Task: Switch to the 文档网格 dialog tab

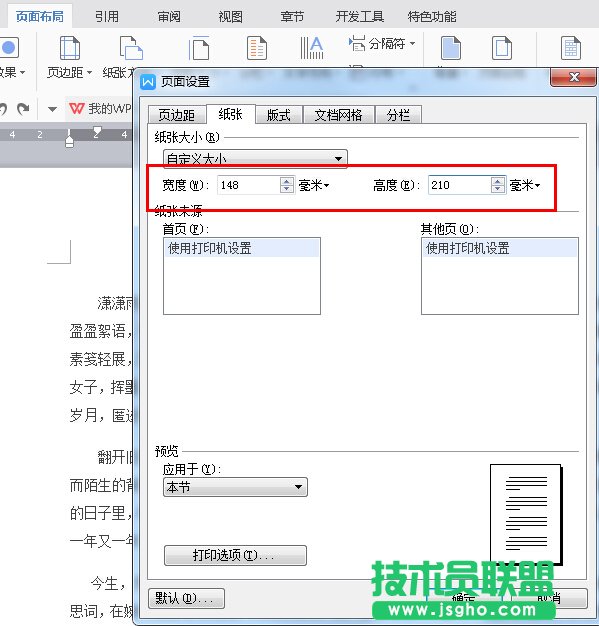Action: coord(338,115)
